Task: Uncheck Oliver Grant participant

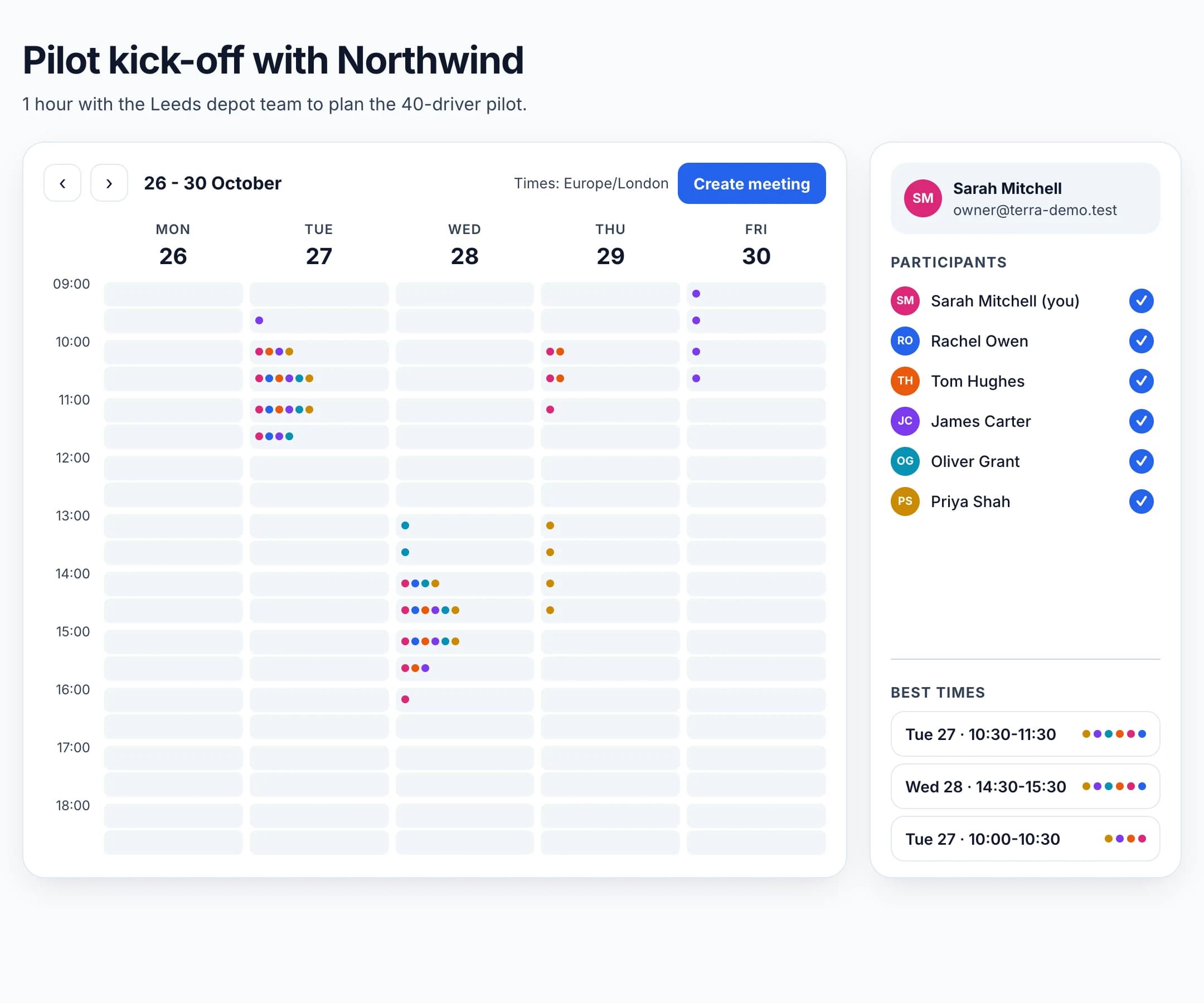Action: (1141, 461)
